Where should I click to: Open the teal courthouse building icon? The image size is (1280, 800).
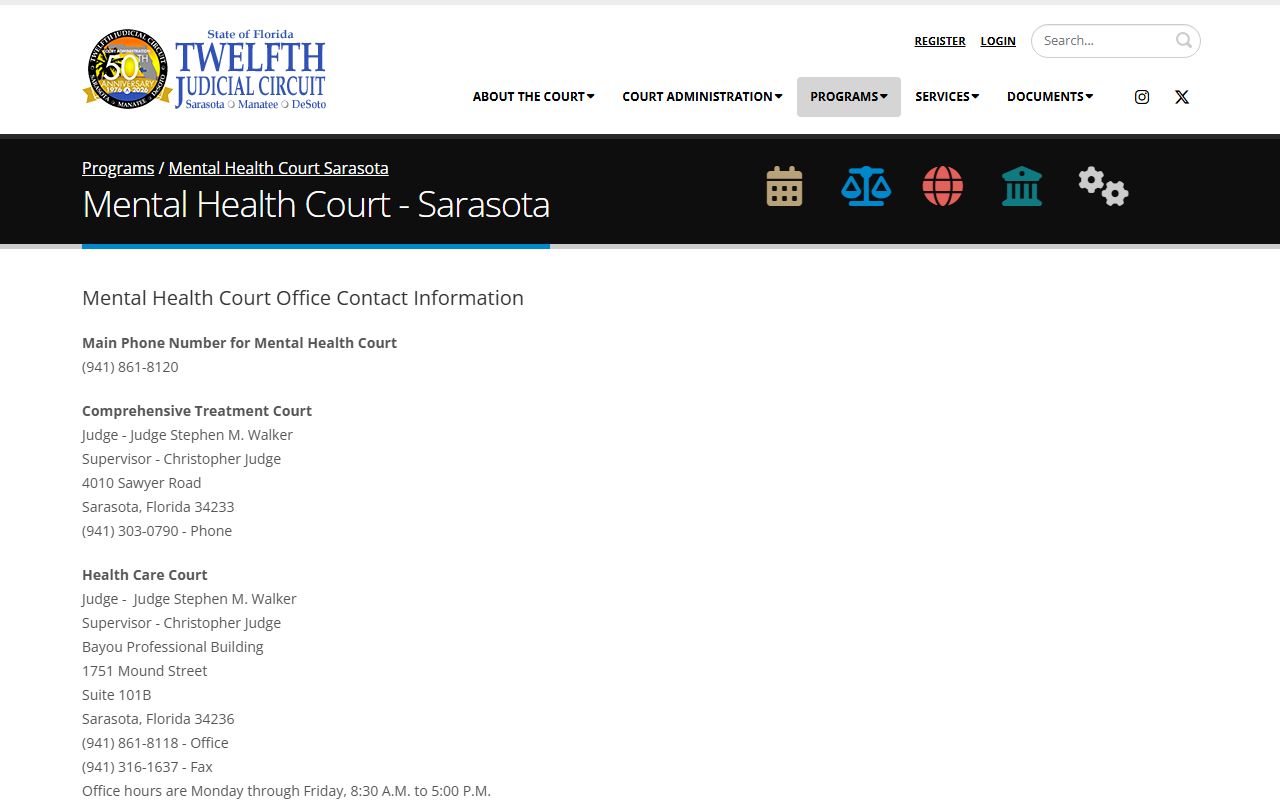[x=1022, y=186]
